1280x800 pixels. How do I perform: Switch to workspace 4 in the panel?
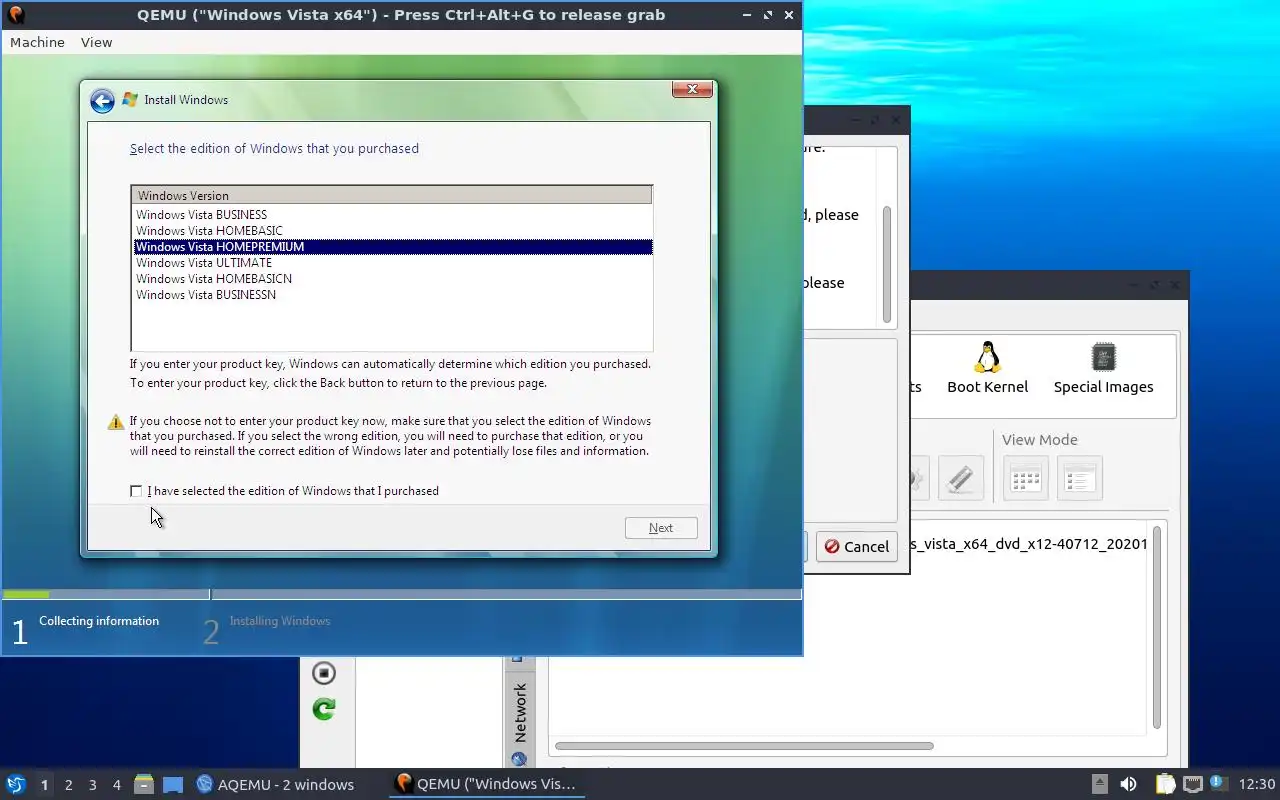[116, 785]
